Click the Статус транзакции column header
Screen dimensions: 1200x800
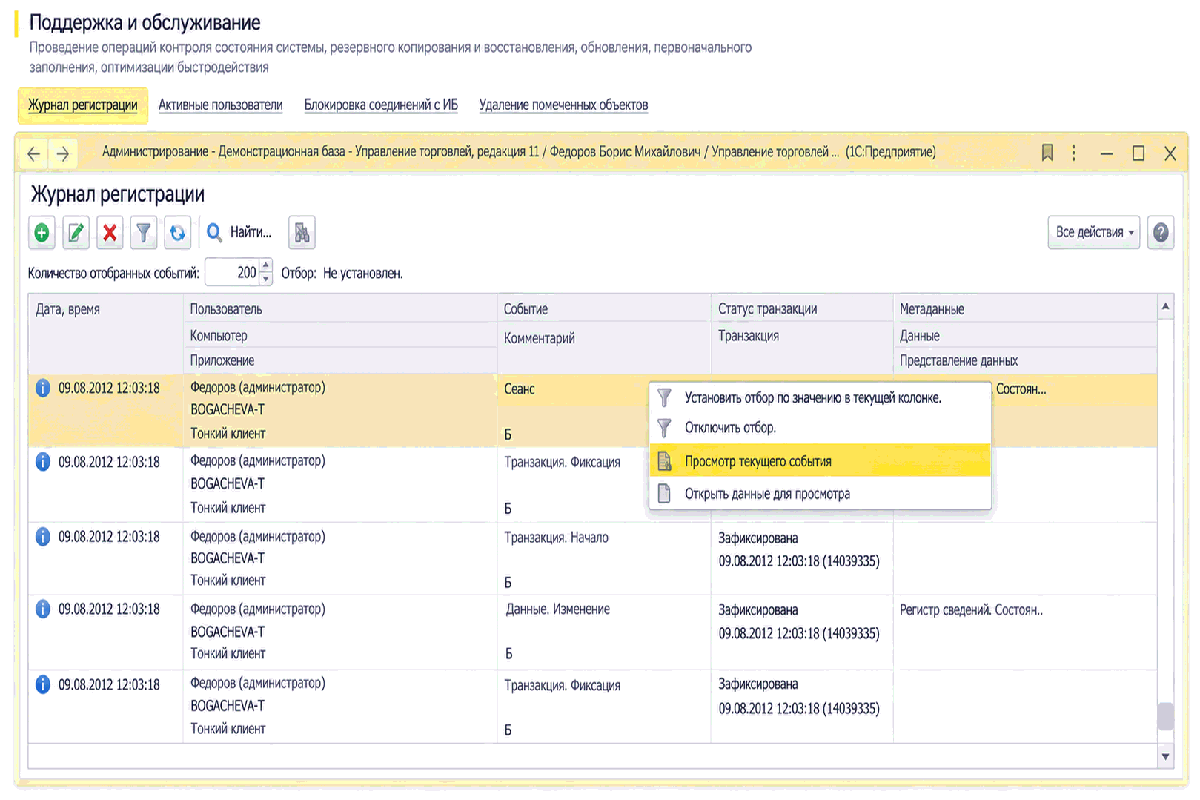click(x=801, y=309)
